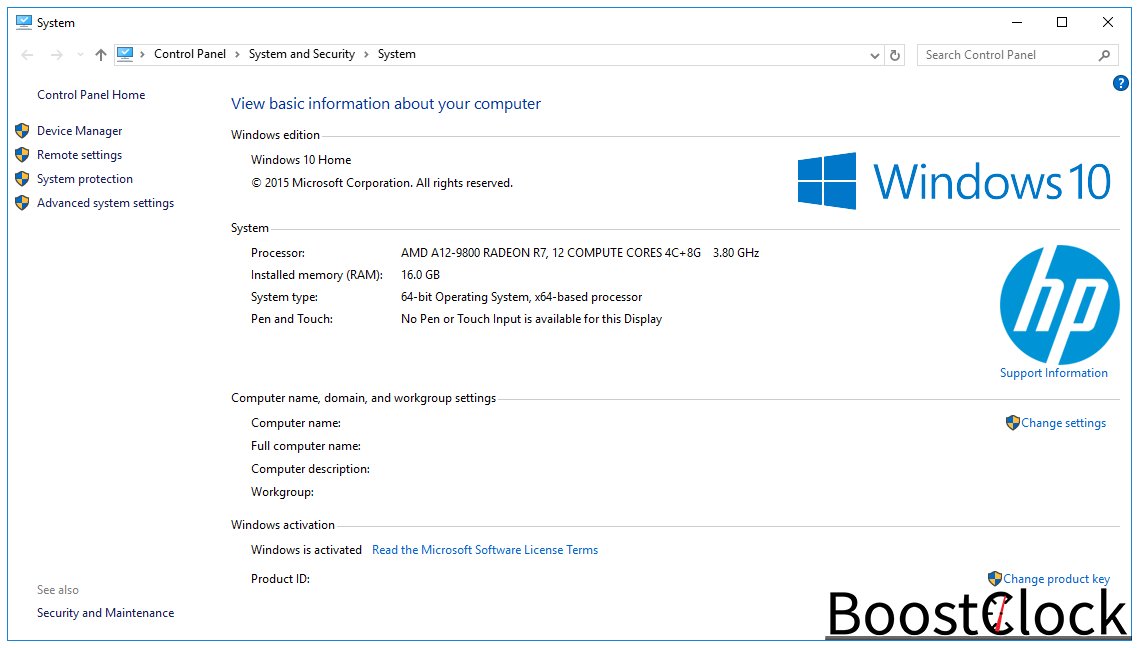Click the magnifier search icon

point(1104,55)
